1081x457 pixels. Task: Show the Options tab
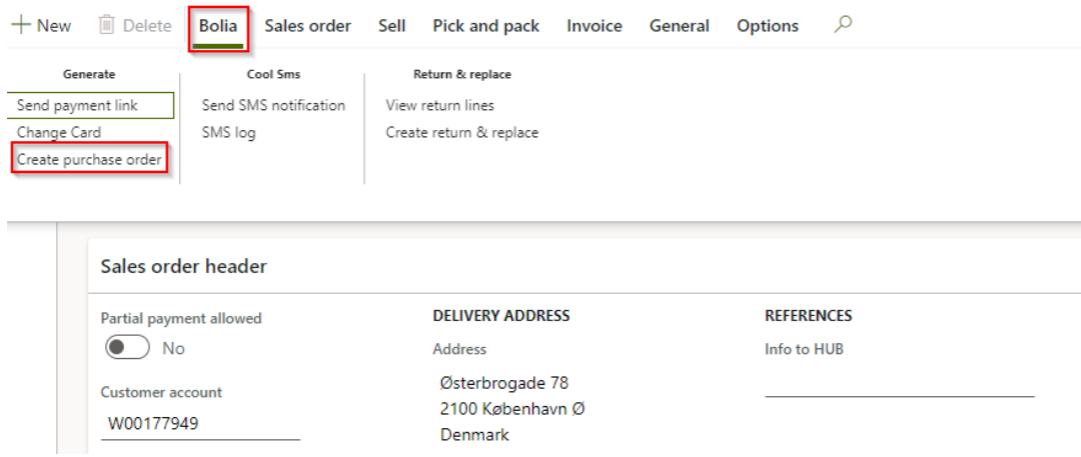point(767,26)
